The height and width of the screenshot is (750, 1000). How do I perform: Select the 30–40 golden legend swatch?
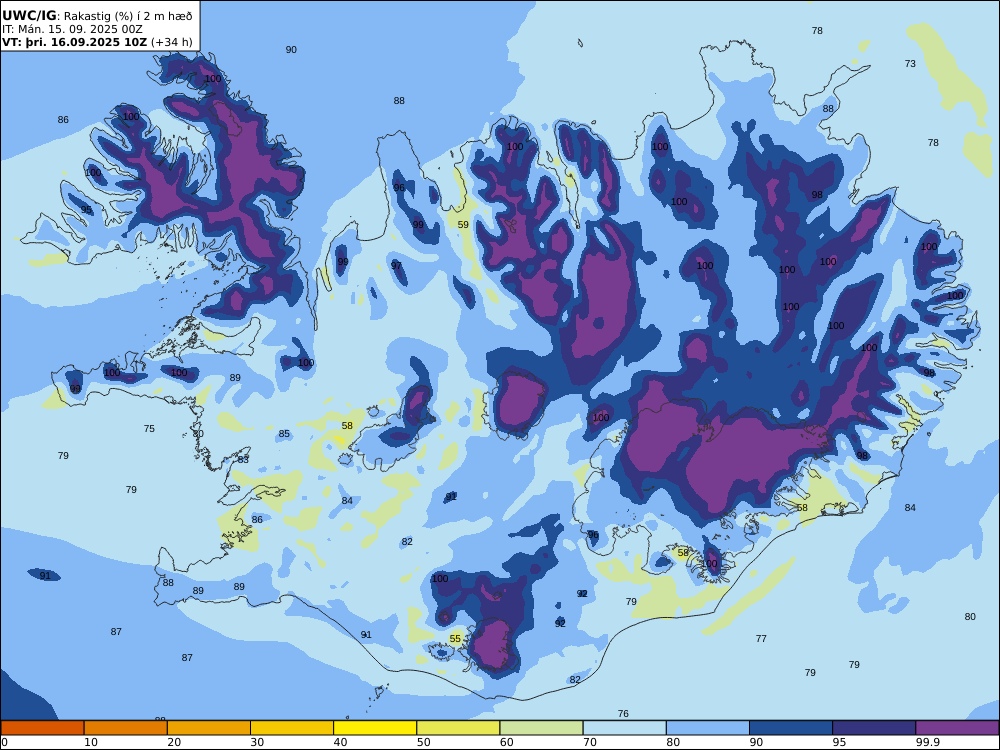pyautogui.click(x=292, y=728)
